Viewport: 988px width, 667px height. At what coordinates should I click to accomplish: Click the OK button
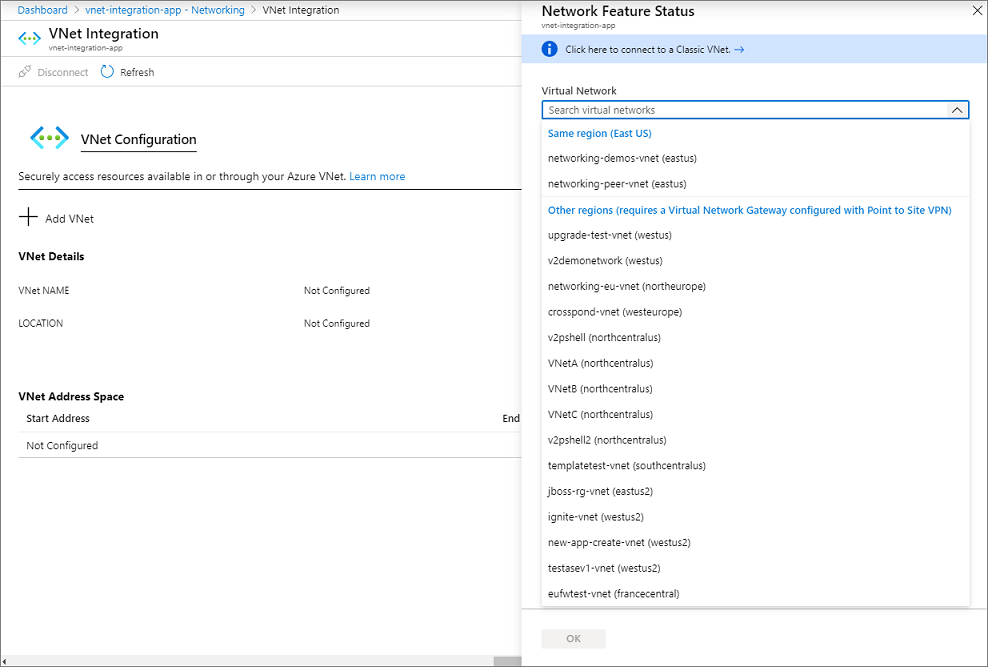(573, 639)
